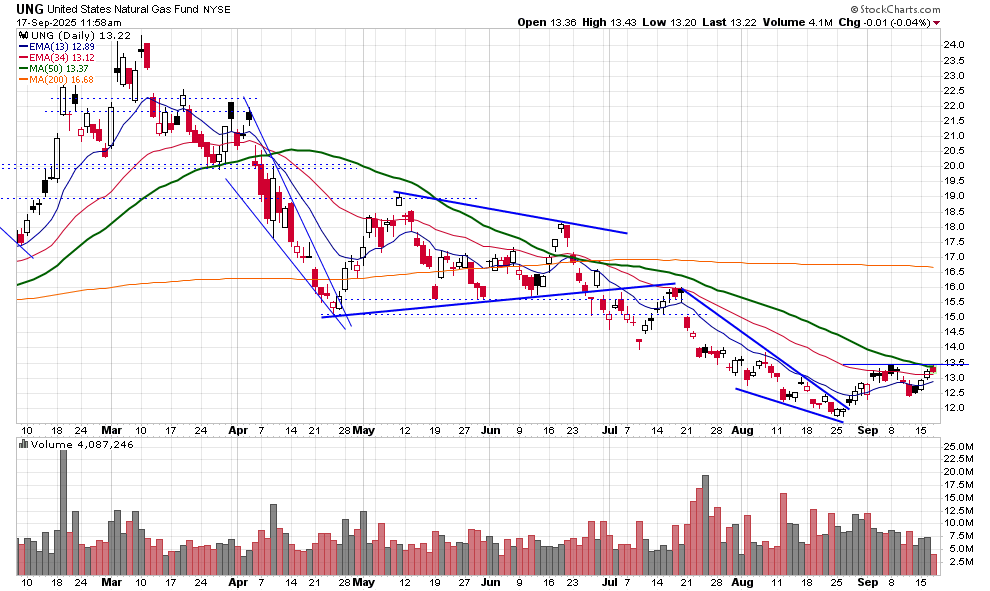Click the 25.0M label on volume axis

point(957,446)
